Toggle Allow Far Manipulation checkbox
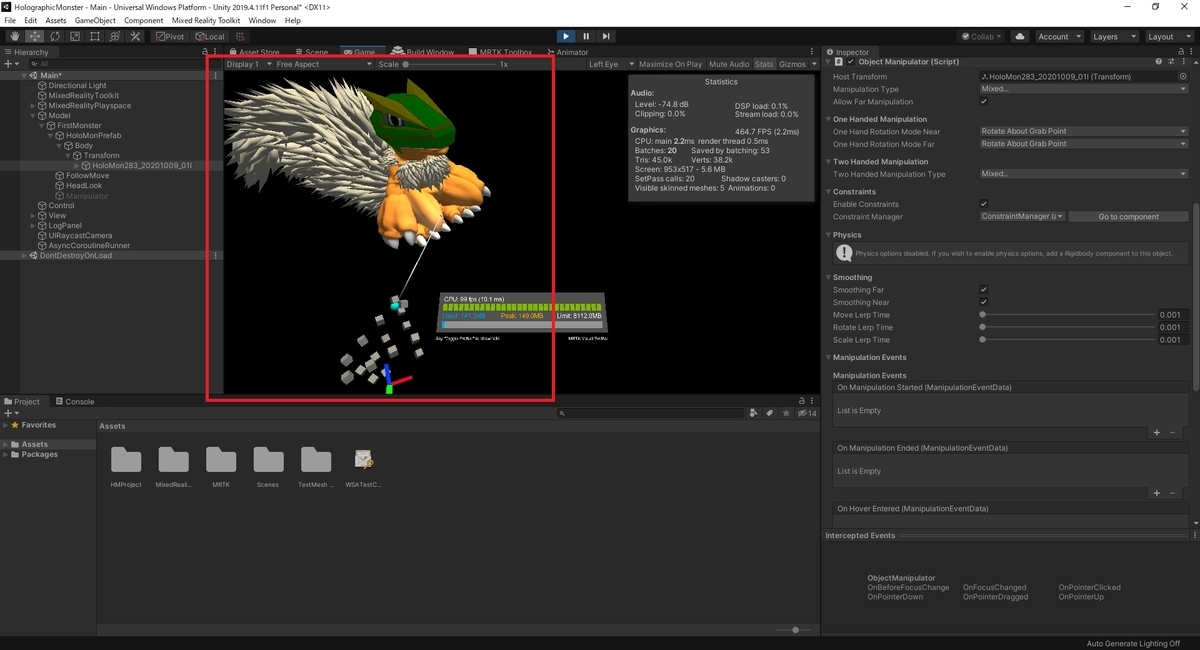The height and width of the screenshot is (650, 1200). pyautogui.click(x=984, y=101)
